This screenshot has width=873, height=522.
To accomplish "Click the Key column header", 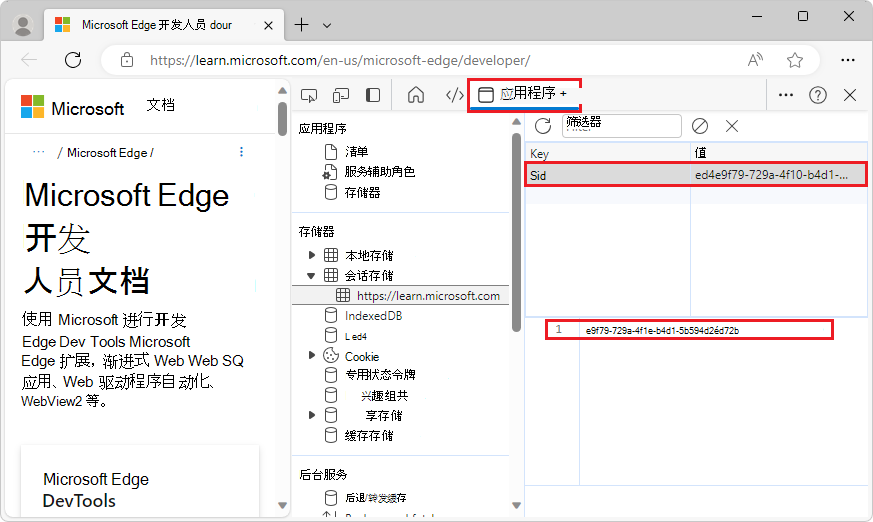I will [608, 153].
